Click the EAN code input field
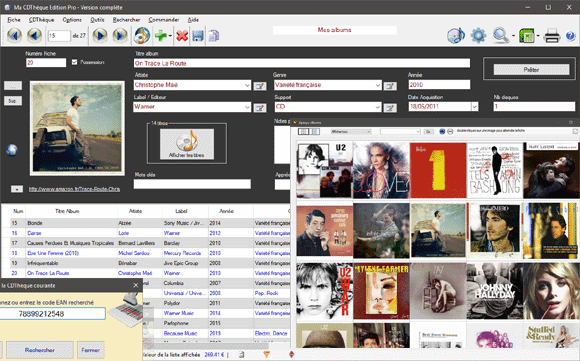This screenshot has width=580, height=361. coord(52,314)
